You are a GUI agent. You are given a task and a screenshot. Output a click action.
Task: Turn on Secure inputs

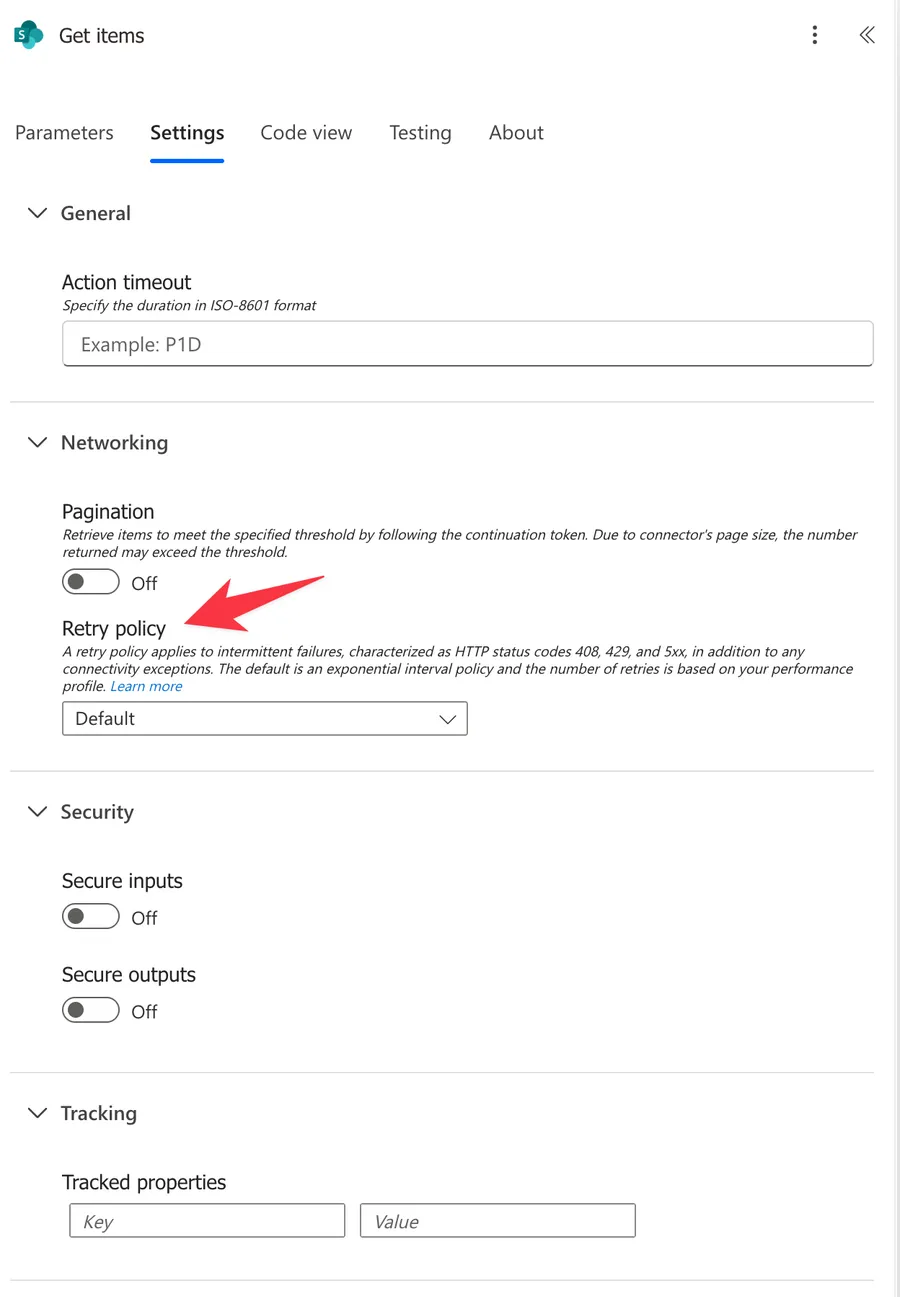click(90, 915)
